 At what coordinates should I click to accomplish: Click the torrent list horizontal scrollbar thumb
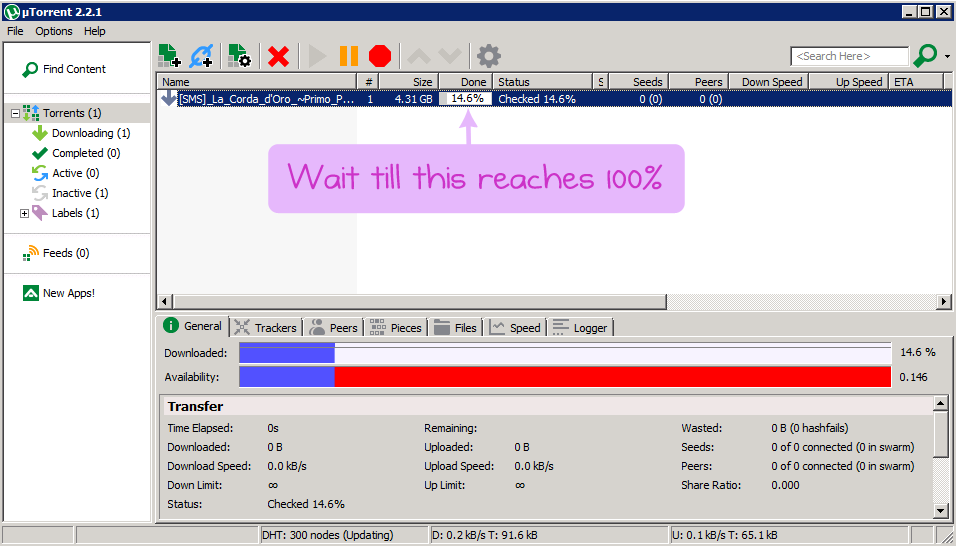[419, 301]
